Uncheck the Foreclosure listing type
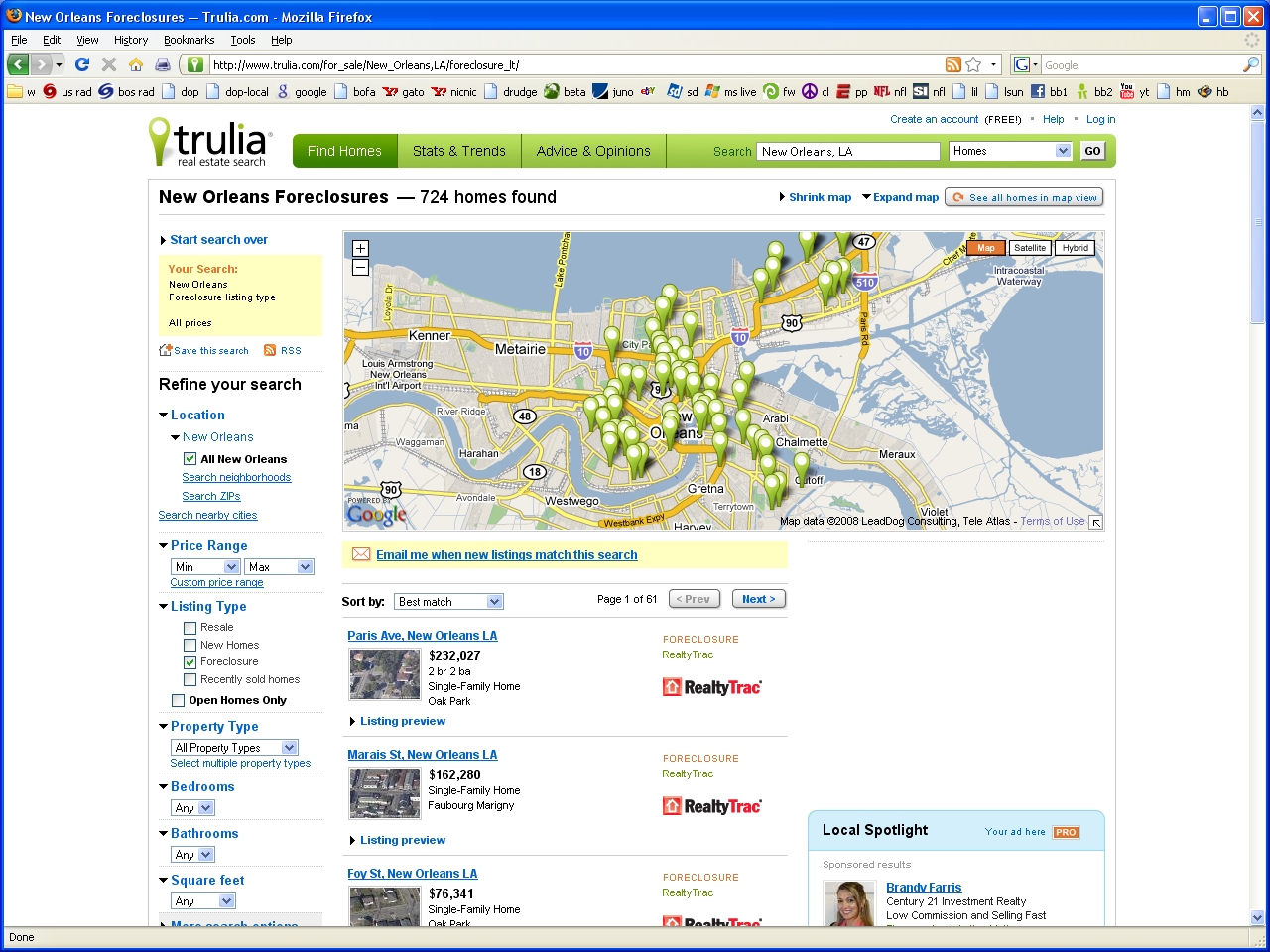Viewport: 1270px width, 952px height. [x=190, y=662]
